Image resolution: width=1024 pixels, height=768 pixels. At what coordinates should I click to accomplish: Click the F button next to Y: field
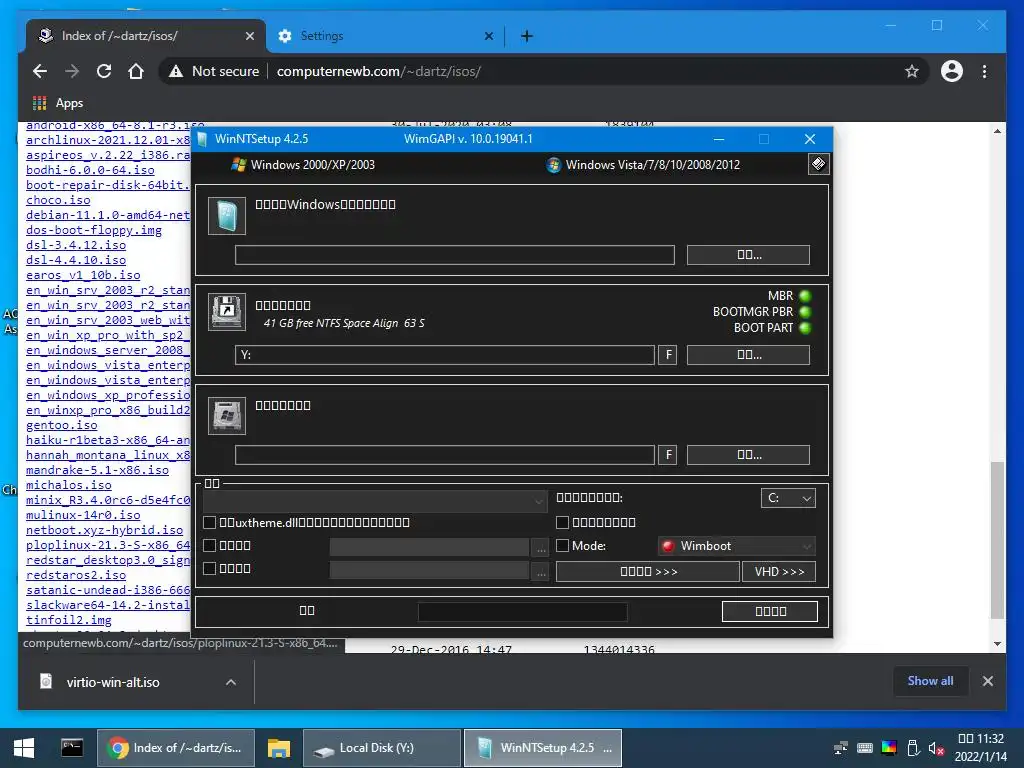(x=667, y=355)
